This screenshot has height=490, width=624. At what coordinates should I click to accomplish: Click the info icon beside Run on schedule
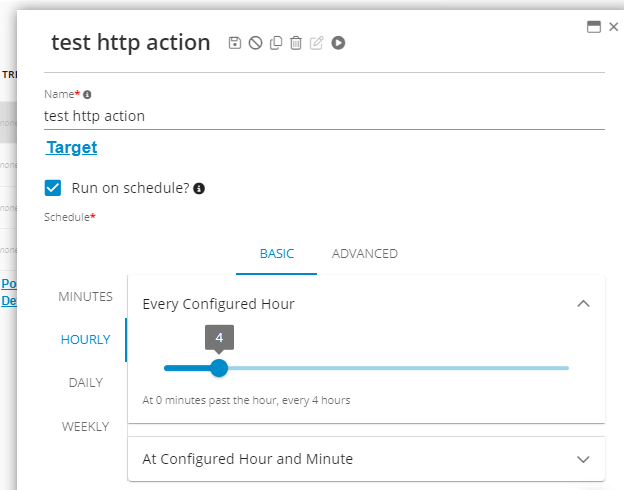pyautogui.click(x=199, y=188)
